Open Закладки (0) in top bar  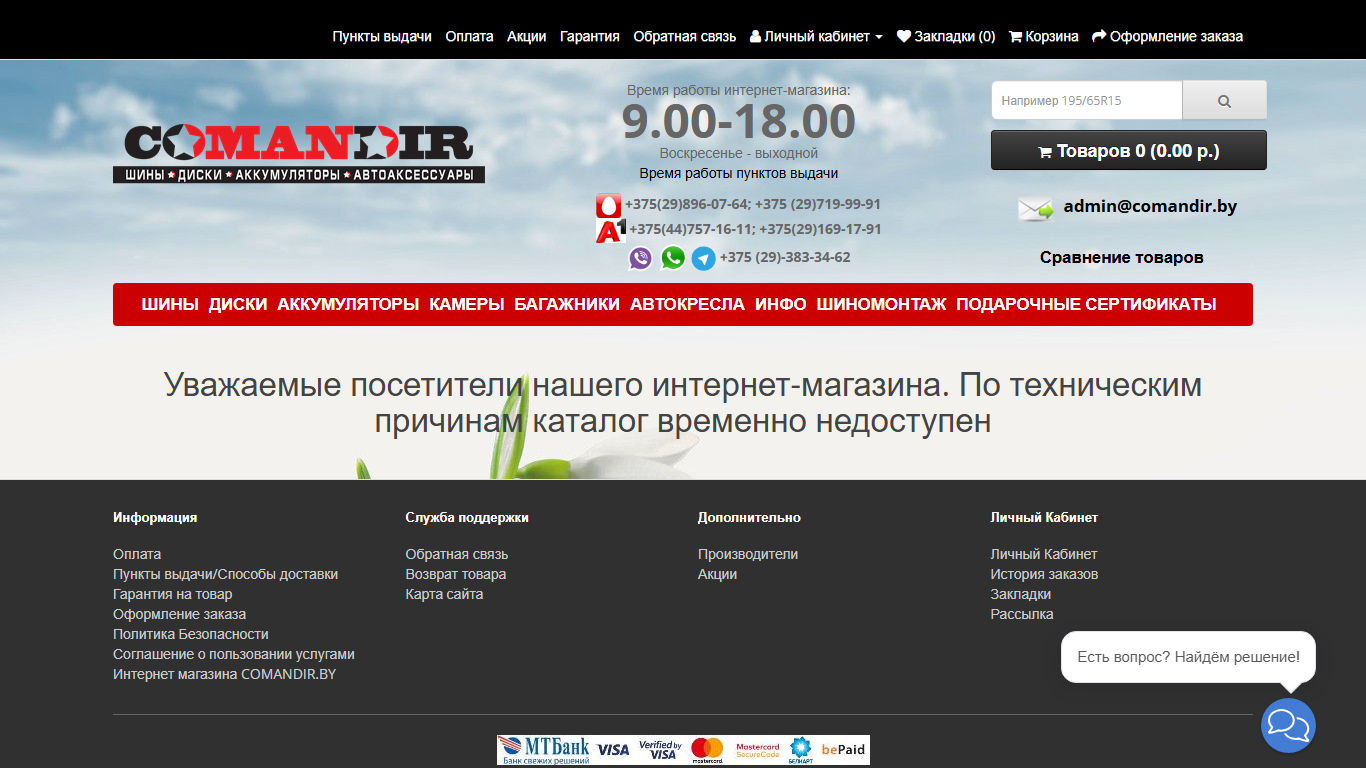[x=946, y=36]
